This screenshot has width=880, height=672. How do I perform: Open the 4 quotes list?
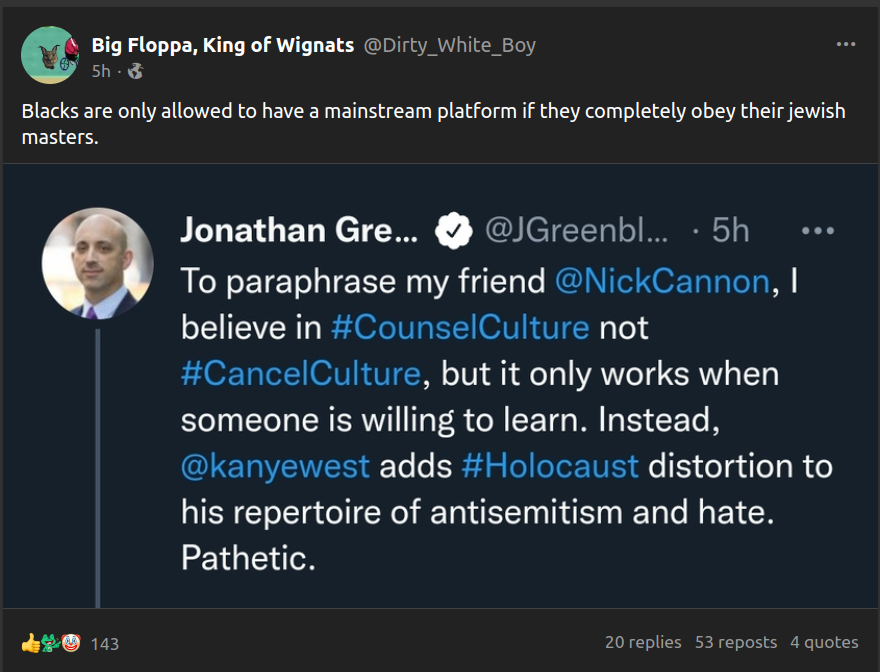[824, 642]
